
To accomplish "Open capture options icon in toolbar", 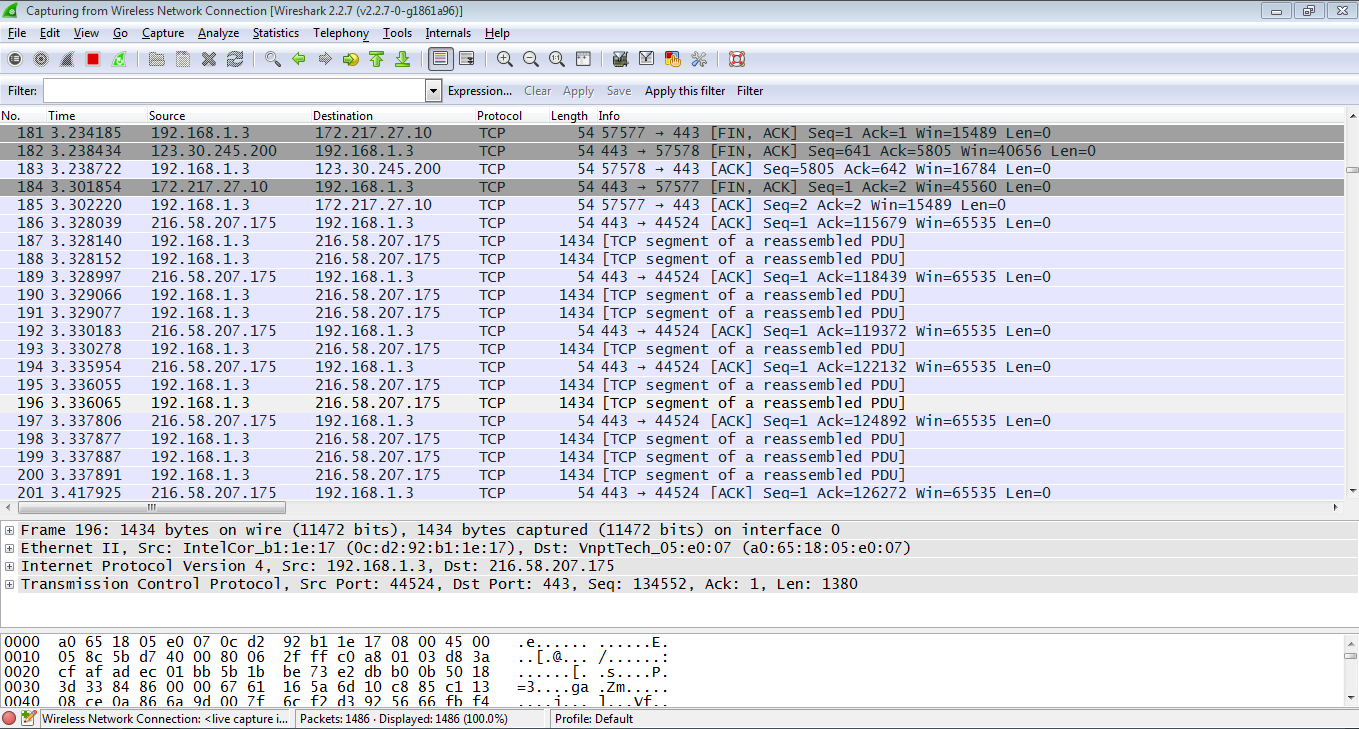I will [41, 59].
